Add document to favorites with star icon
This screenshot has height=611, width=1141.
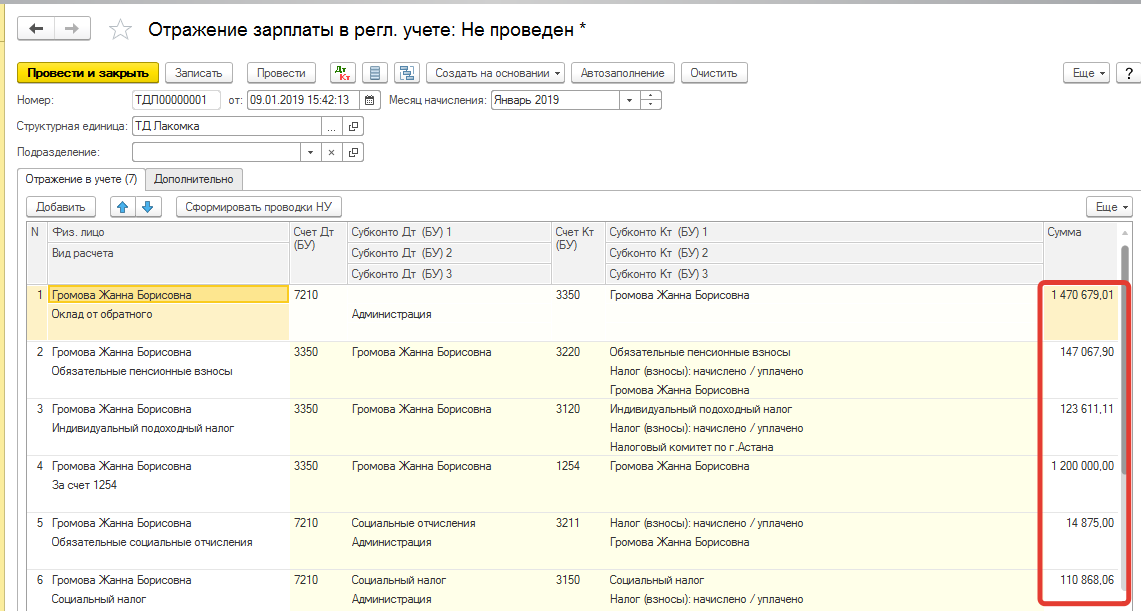[x=120, y=29]
